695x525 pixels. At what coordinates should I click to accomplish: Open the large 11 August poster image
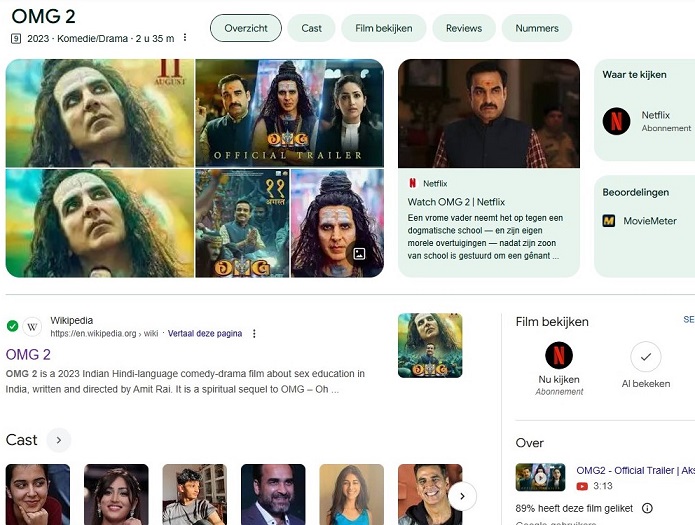100,113
